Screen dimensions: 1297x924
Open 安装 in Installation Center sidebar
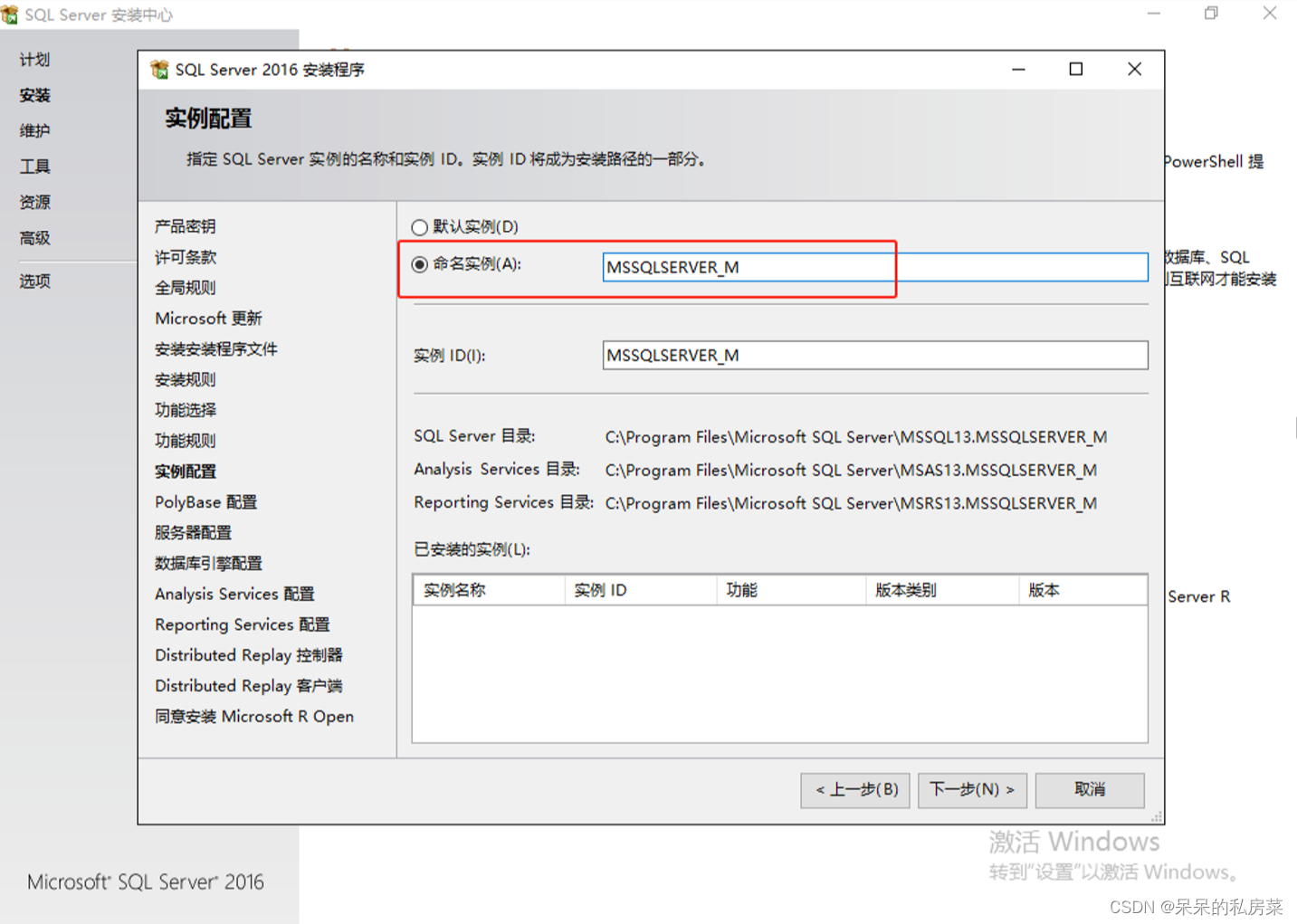click(x=34, y=95)
